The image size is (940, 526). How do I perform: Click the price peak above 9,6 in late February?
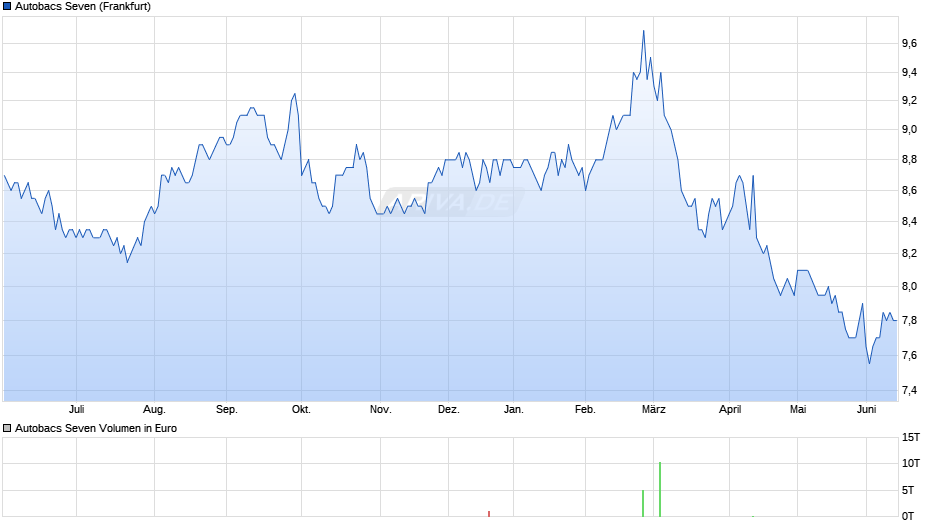coord(644,31)
